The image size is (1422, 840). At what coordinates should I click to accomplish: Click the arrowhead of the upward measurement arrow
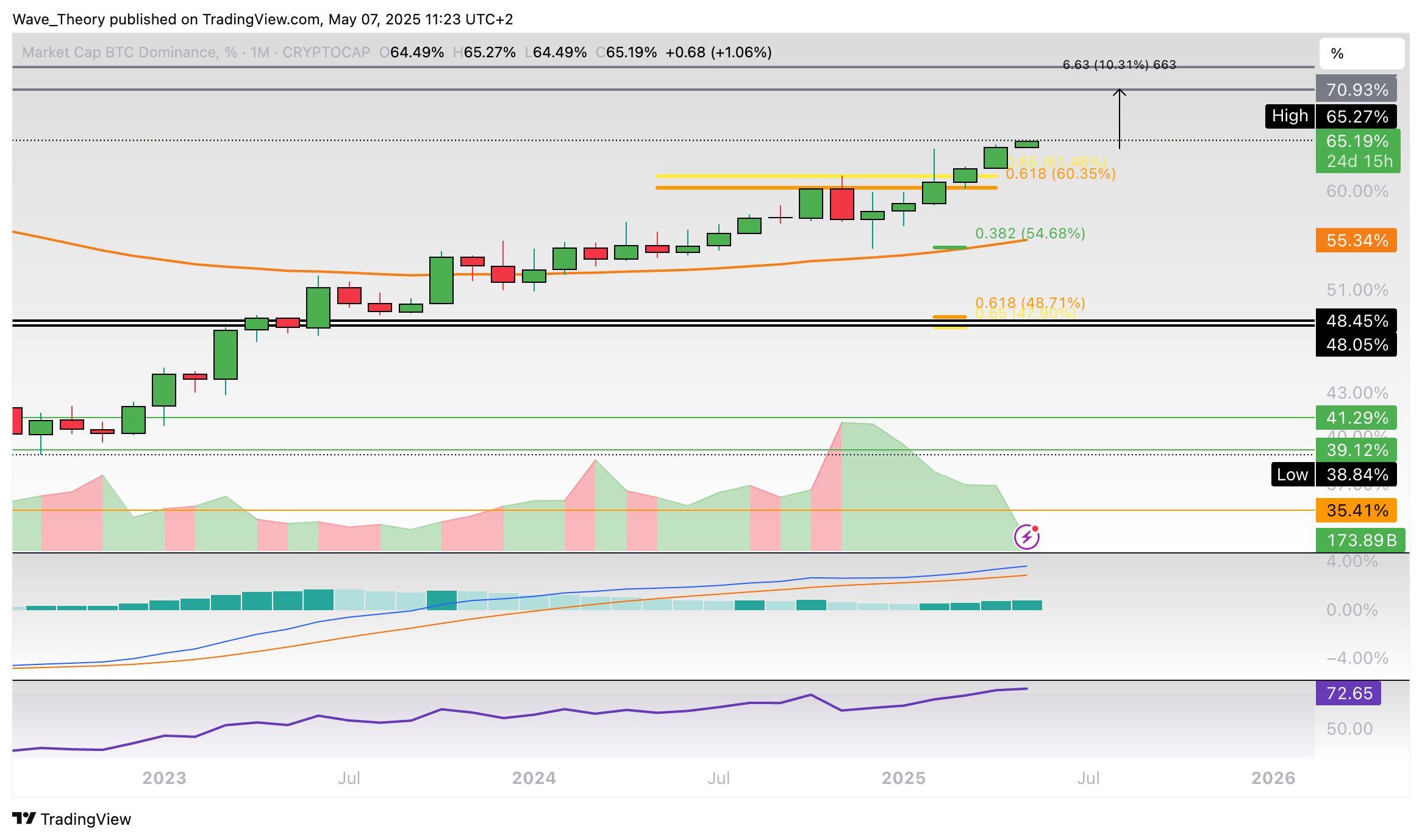tap(1120, 92)
